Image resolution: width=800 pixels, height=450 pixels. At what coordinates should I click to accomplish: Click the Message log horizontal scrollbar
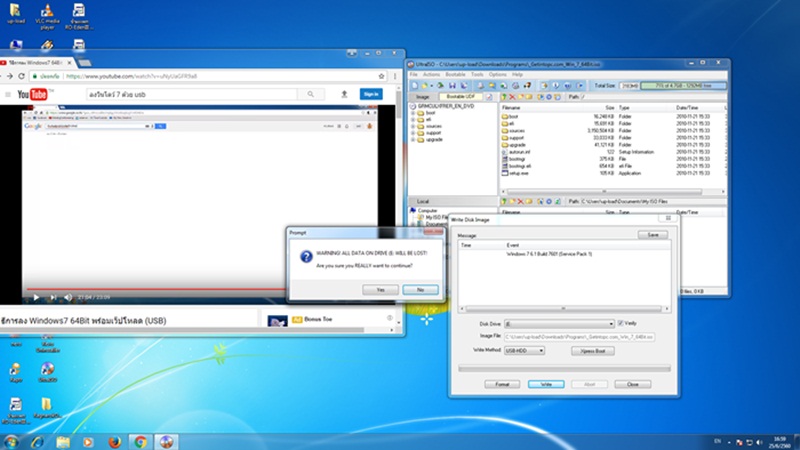[563, 309]
